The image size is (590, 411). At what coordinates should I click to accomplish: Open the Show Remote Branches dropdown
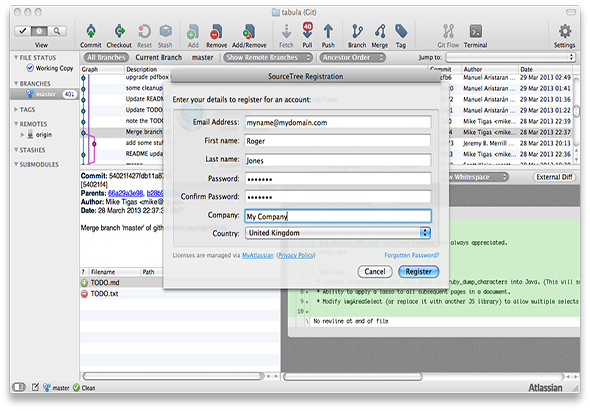(x=268, y=58)
